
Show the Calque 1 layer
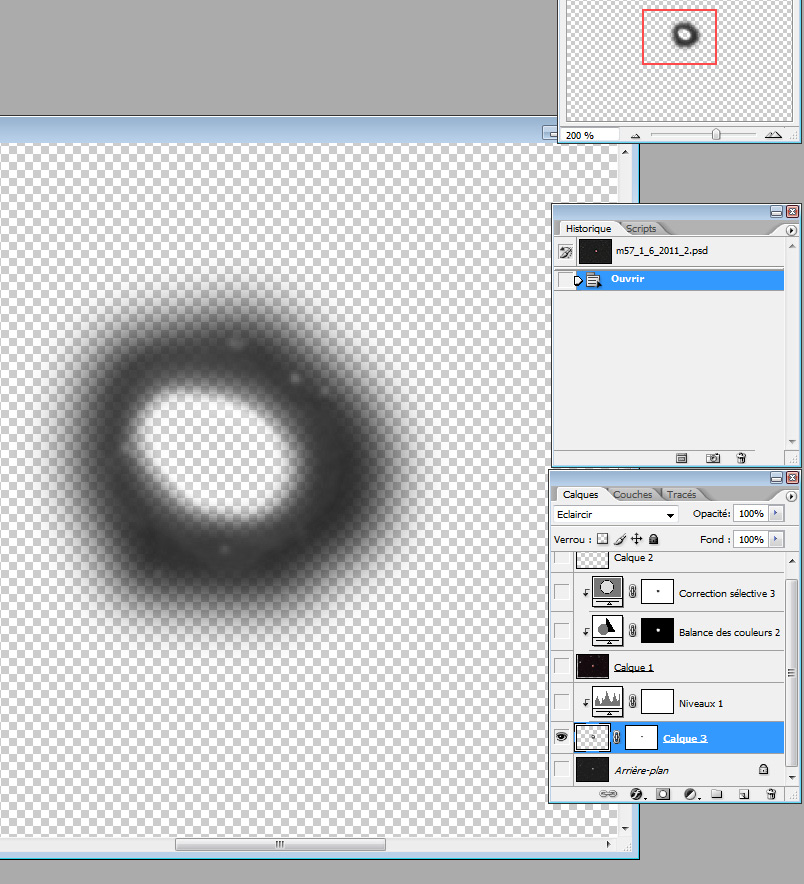click(x=562, y=666)
